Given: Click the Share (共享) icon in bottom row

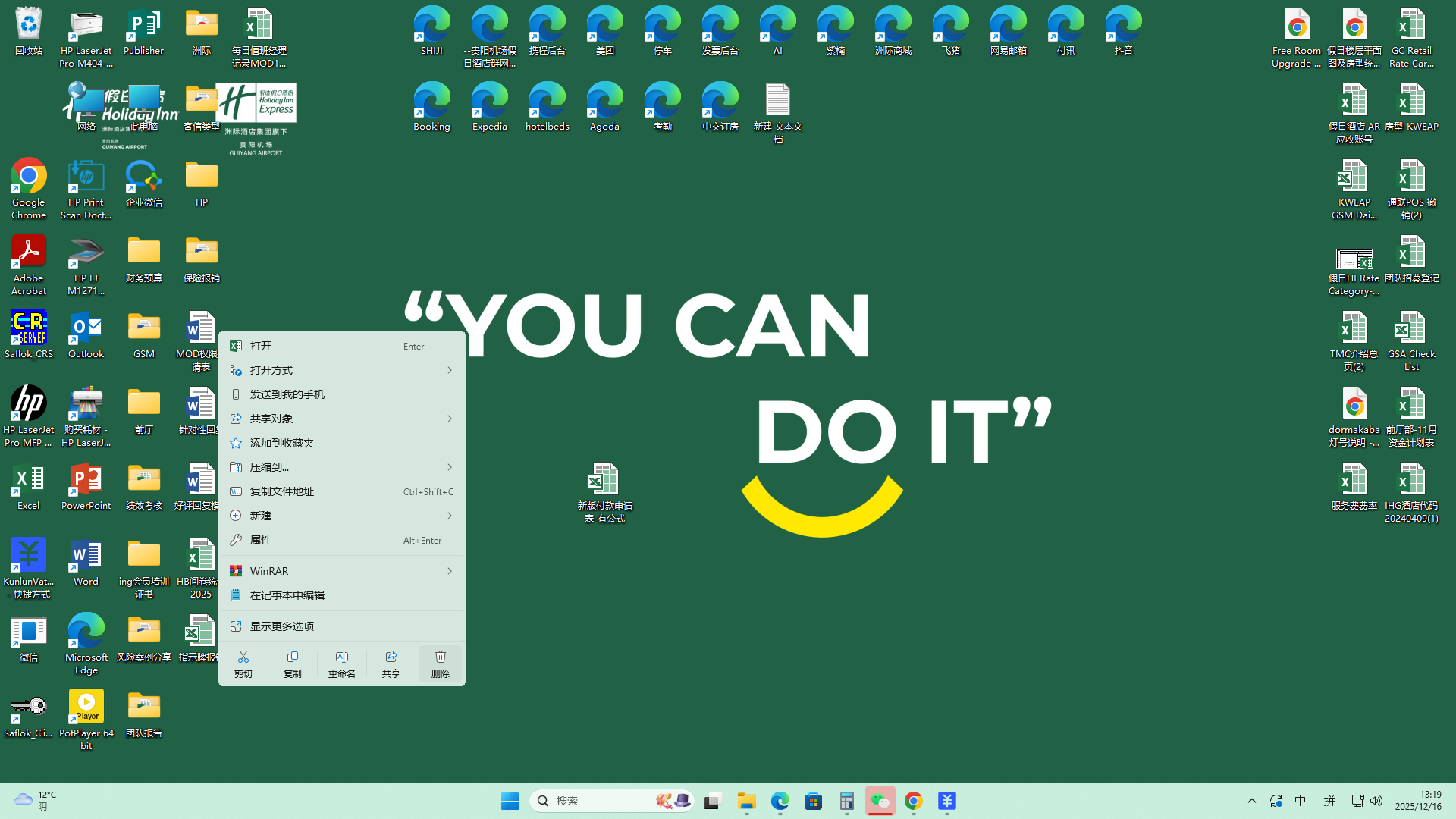Looking at the screenshot, I should coord(391,657).
